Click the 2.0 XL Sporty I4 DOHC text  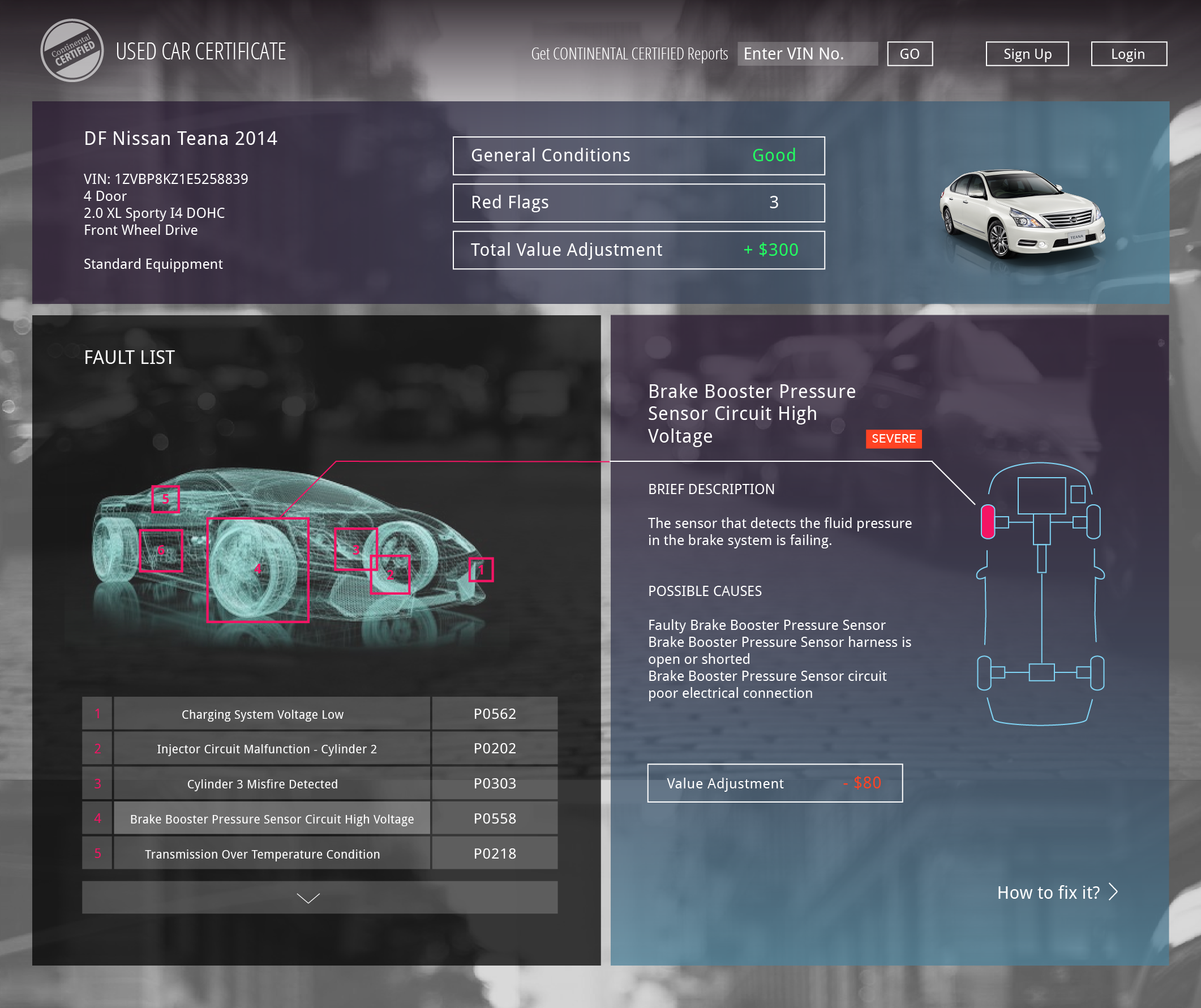point(155,213)
